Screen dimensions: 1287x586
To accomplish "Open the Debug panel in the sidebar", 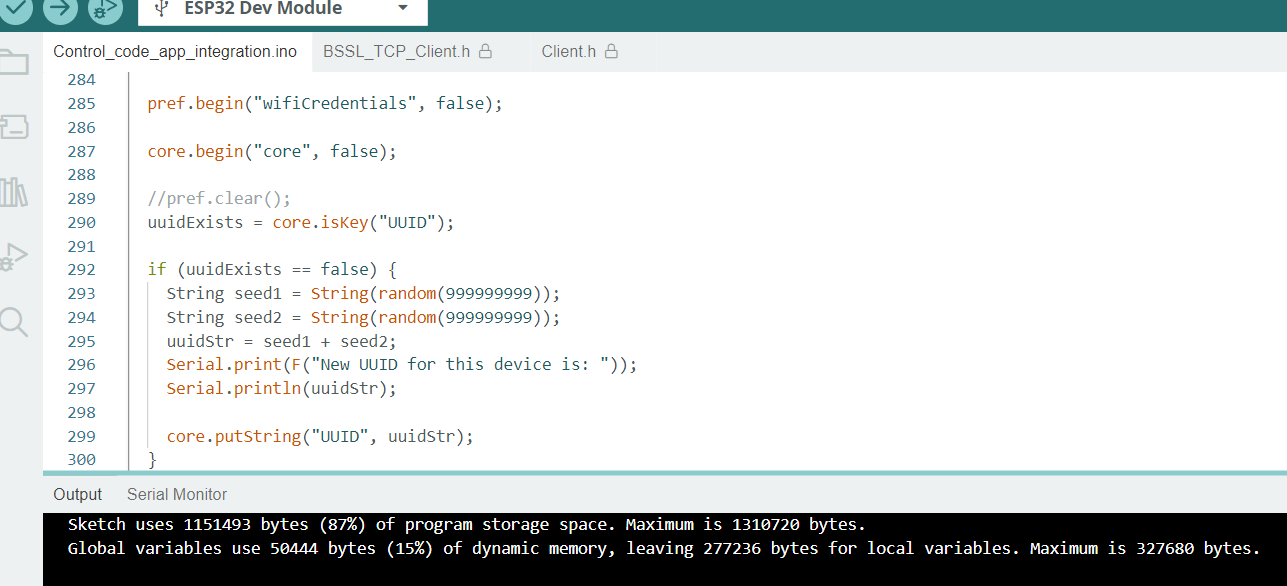I will (14, 257).
